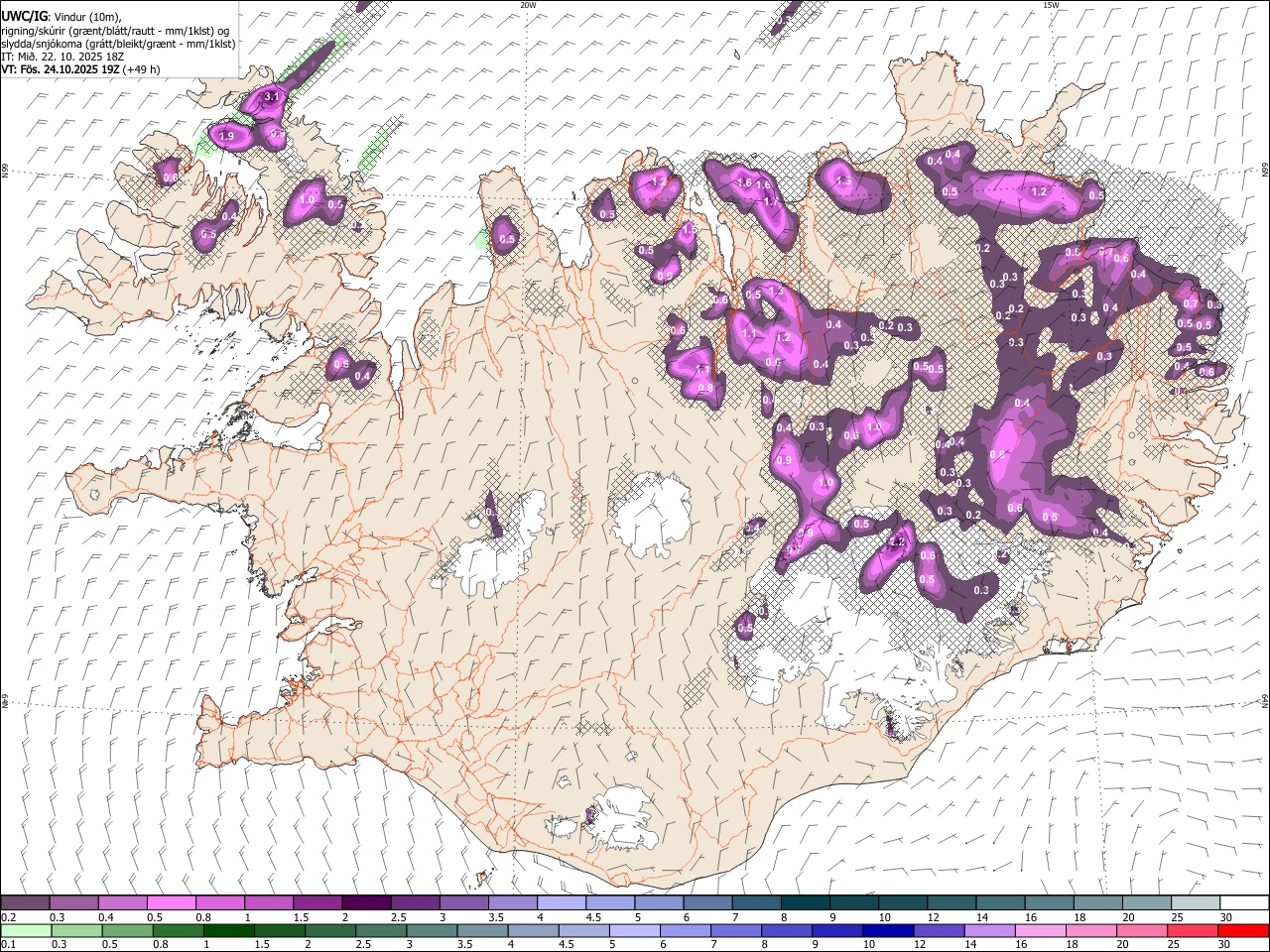
Task: Click the '0.1' label in the rain legend
Action: pos(9,946)
